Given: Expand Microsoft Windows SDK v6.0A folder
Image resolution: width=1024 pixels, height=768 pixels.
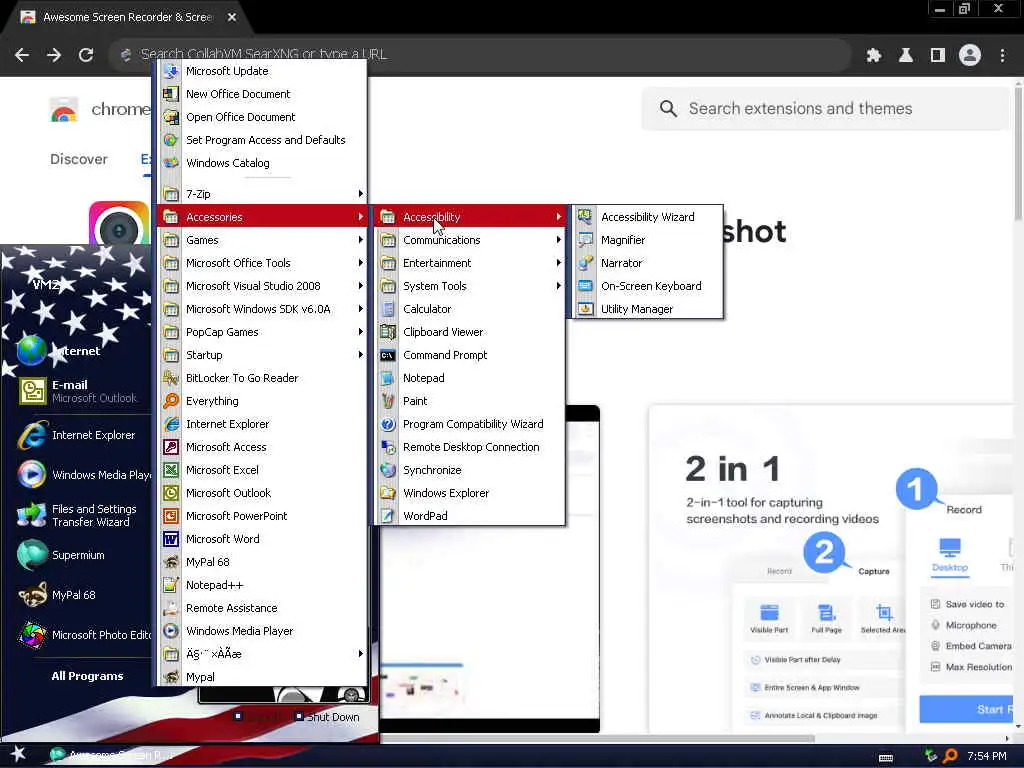Looking at the screenshot, I should [263, 308].
